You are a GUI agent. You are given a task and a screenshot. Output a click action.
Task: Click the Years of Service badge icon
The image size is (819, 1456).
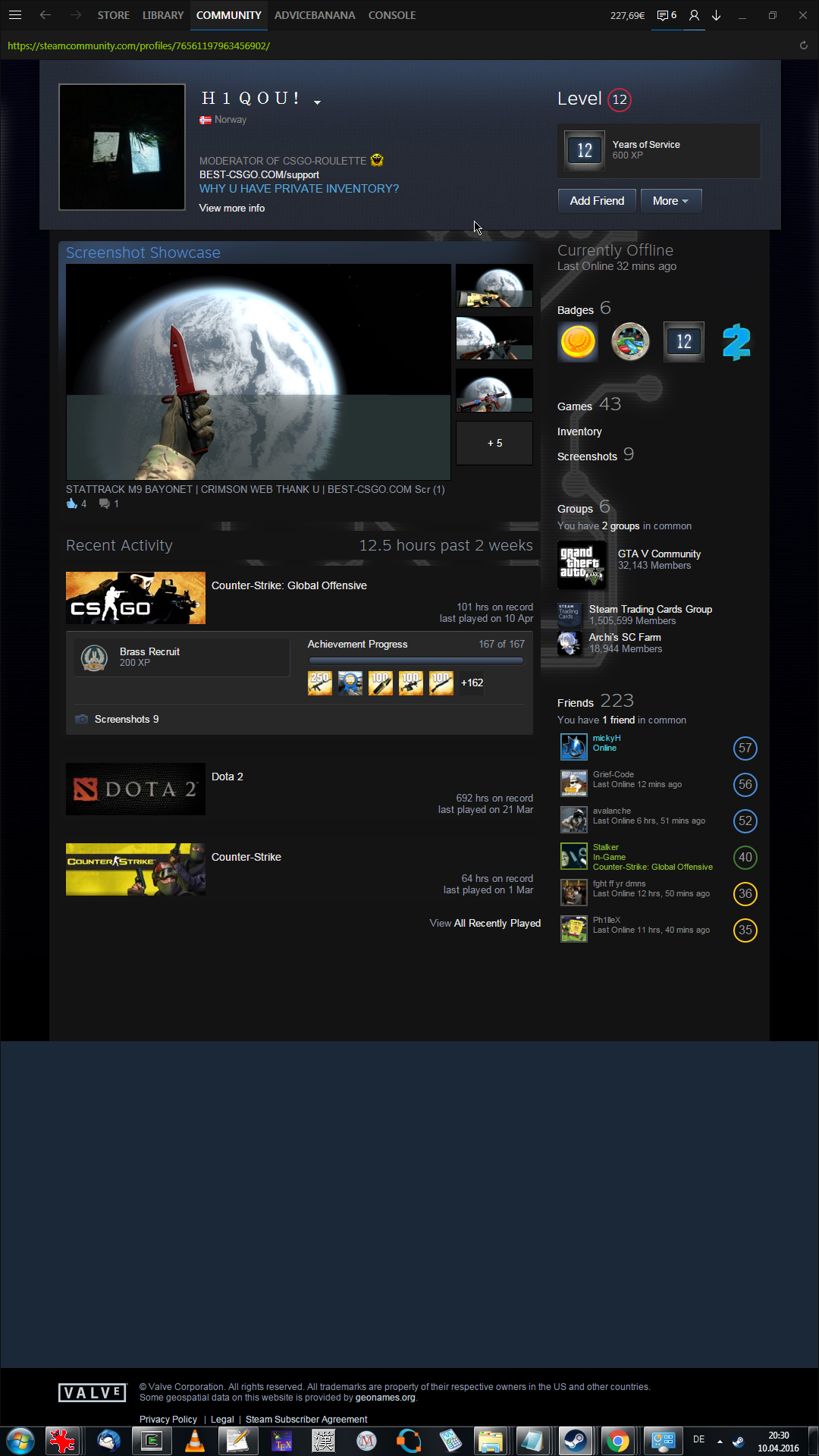point(585,150)
